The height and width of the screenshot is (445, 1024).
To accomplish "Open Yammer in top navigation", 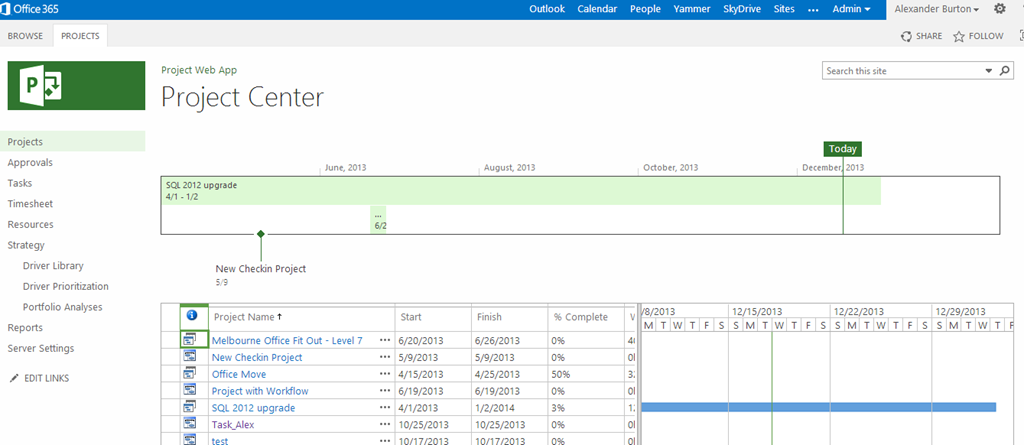I will [x=692, y=9].
